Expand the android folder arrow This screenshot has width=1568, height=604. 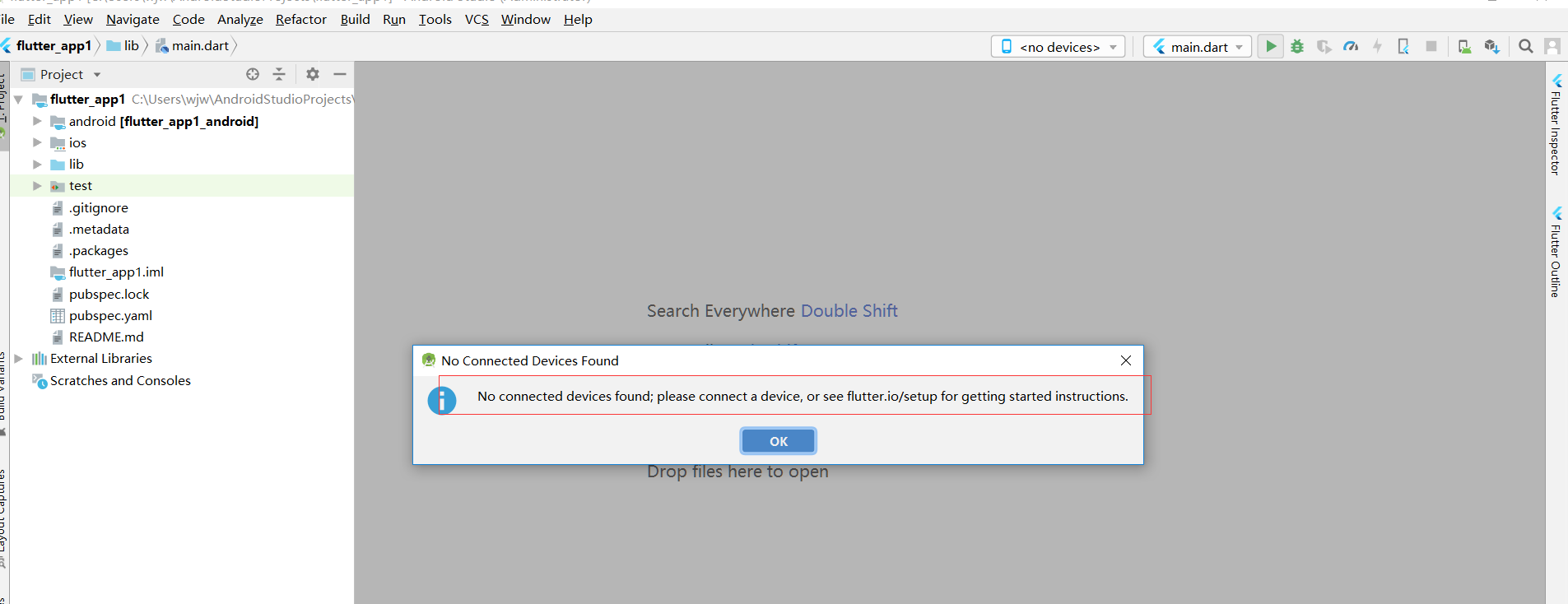37,121
